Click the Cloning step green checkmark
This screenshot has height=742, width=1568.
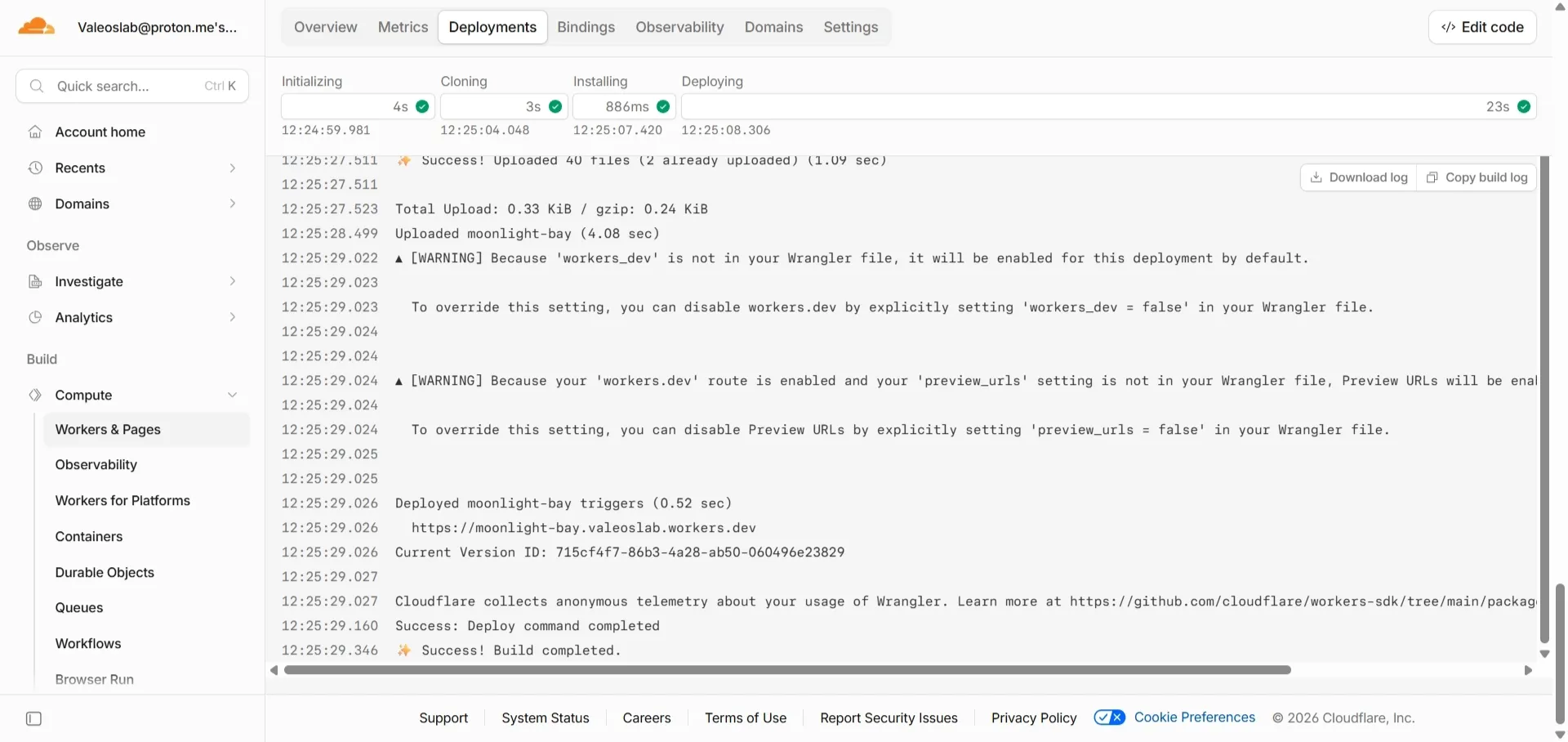(x=555, y=106)
